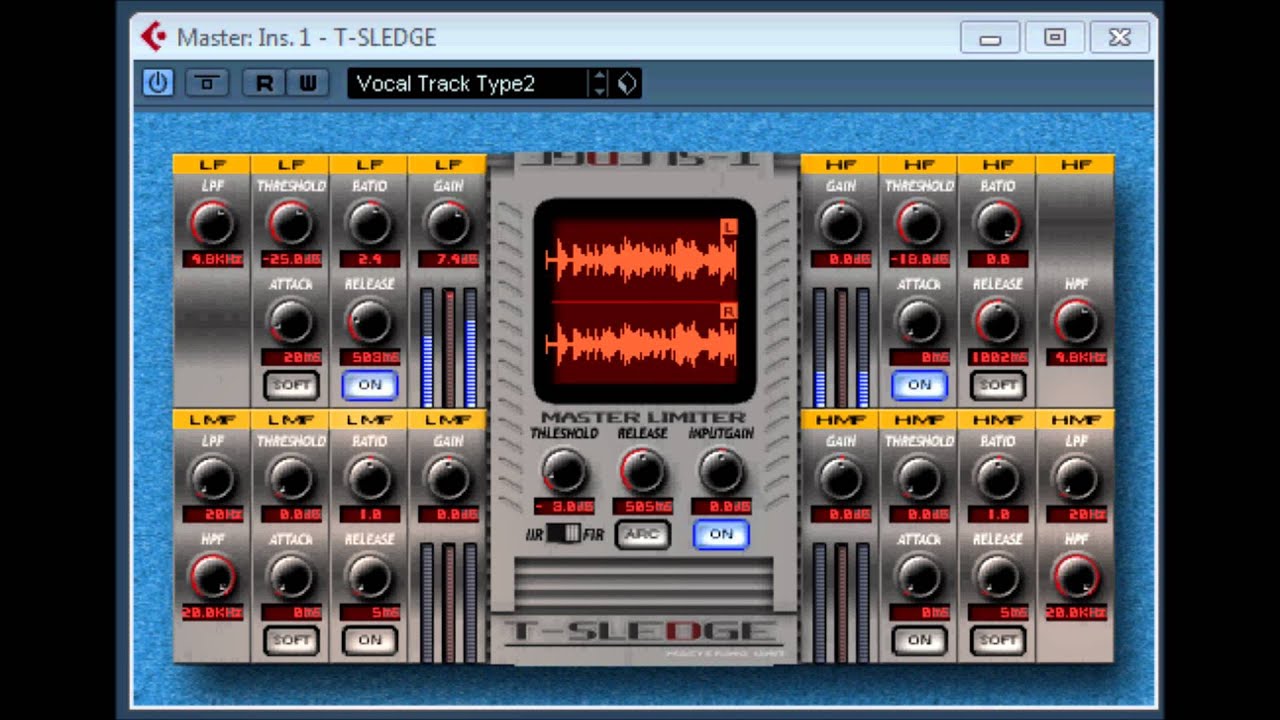1280x720 pixels.
Task: Click the LF band Threshold knob
Action: [x=291, y=223]
